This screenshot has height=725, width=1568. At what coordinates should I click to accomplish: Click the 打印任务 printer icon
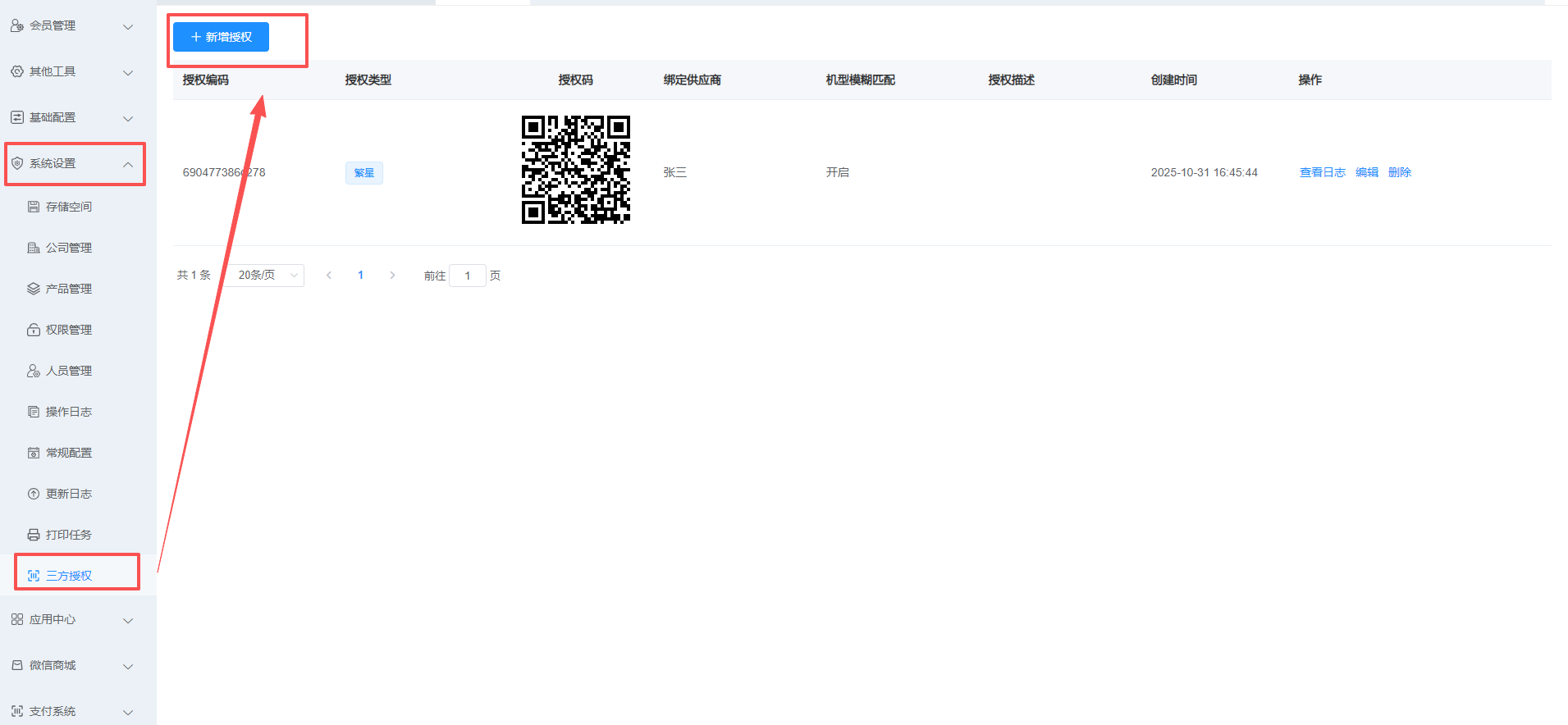pos(34,535)
